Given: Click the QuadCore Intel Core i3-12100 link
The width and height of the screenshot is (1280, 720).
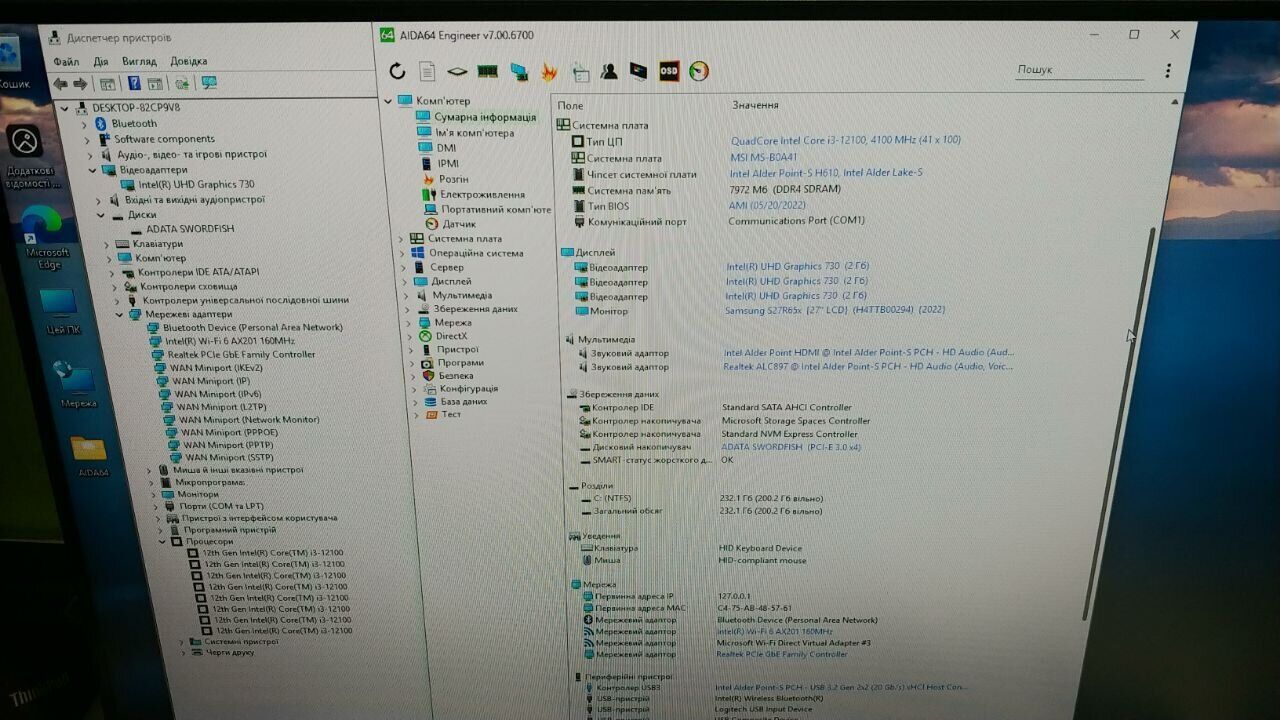Looking at the screenshot, I should (x=845, y=141).
